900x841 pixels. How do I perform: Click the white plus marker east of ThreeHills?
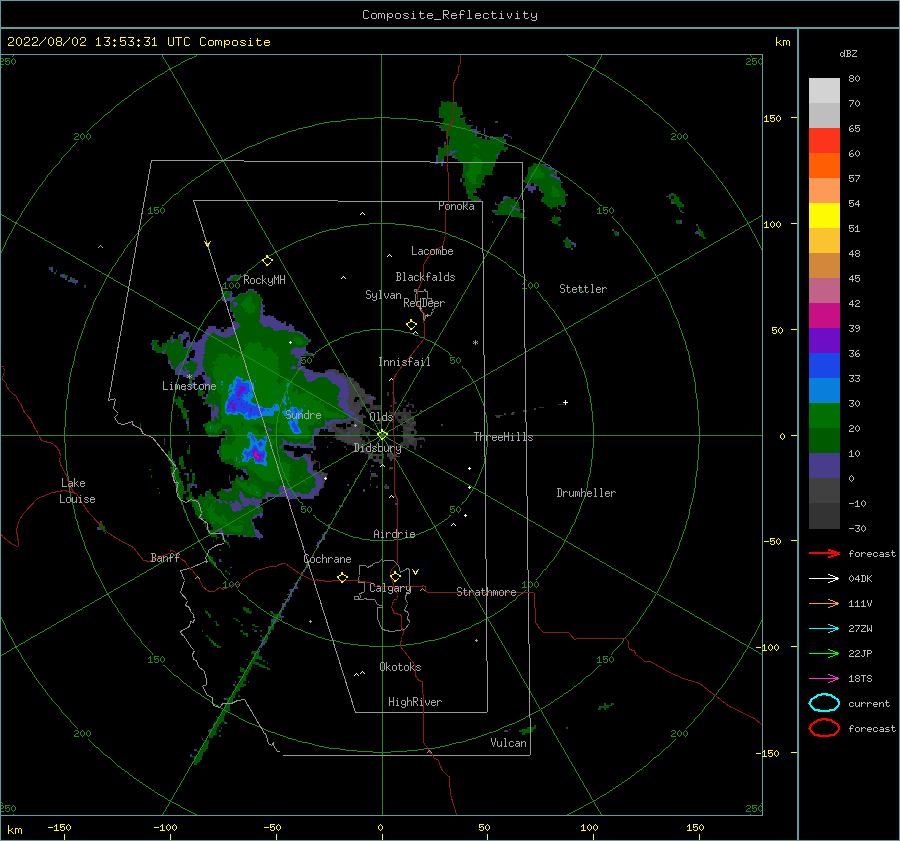click(x=565, y=402)
